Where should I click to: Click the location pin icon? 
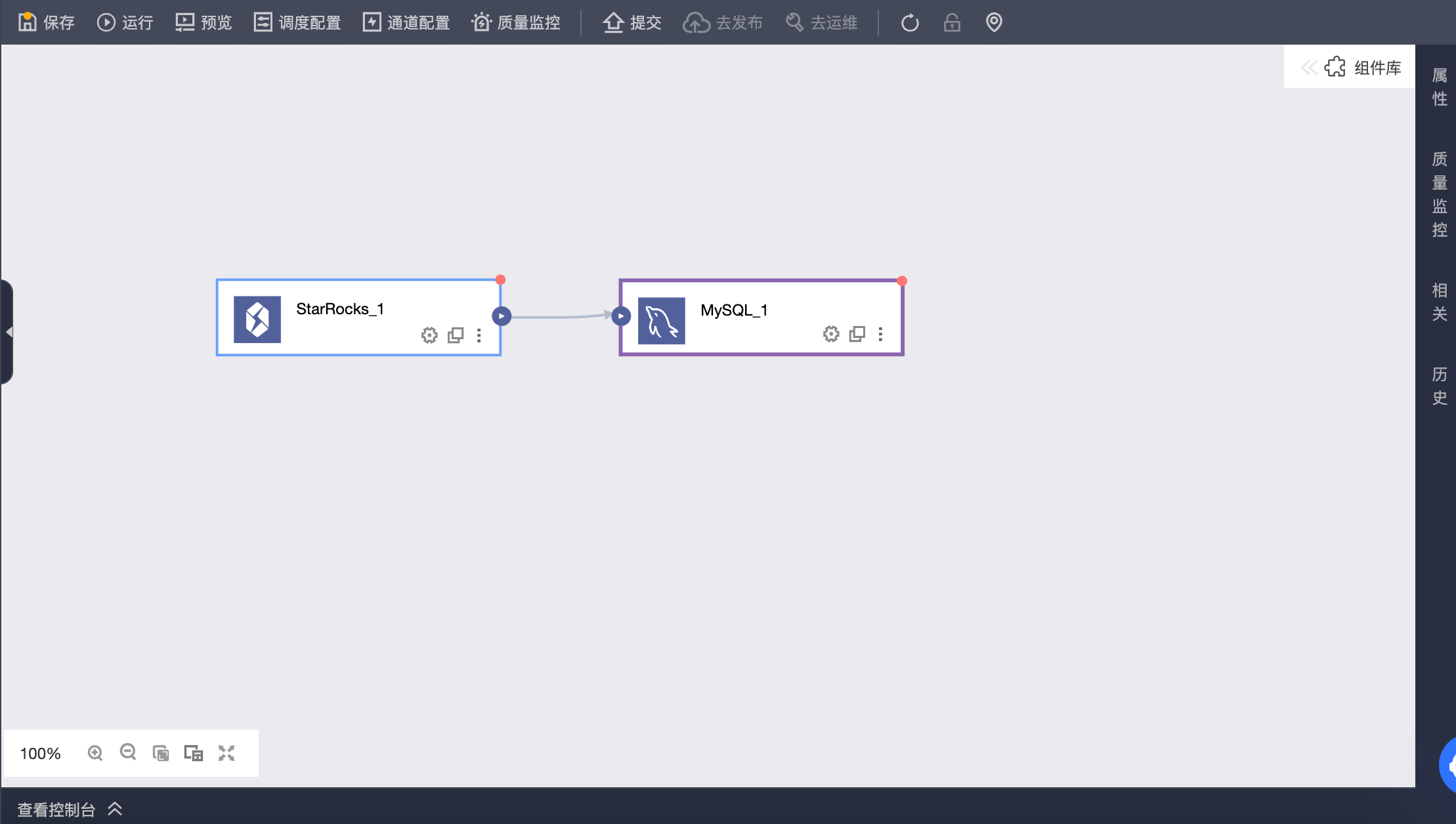[994, 22]
